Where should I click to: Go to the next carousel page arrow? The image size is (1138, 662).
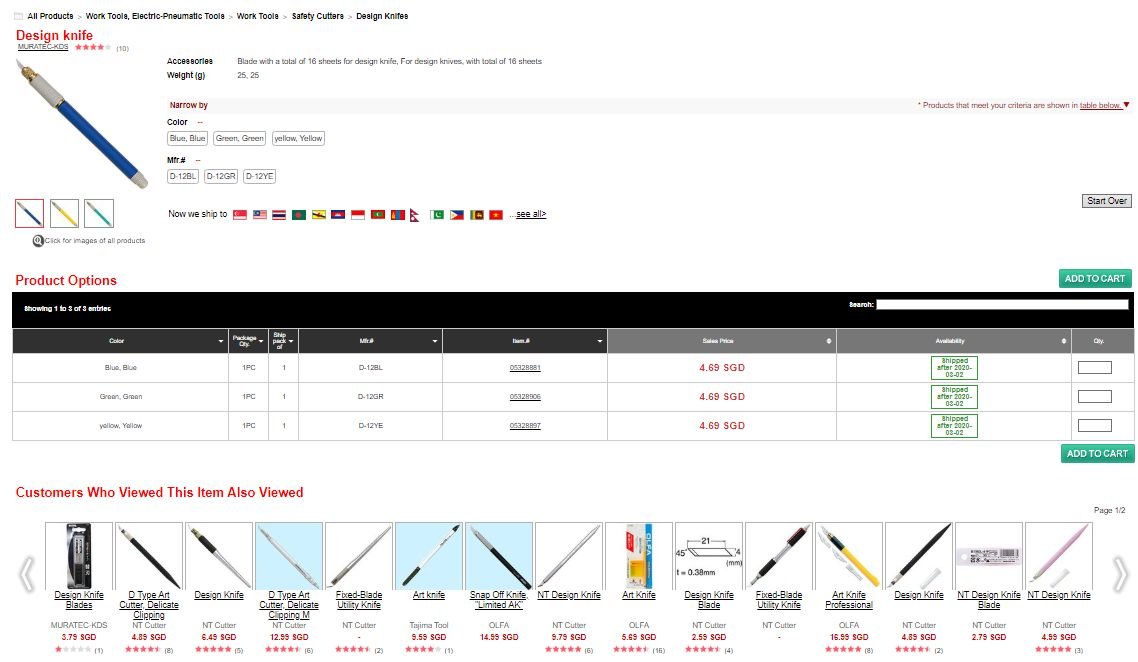pos(1119,573)
